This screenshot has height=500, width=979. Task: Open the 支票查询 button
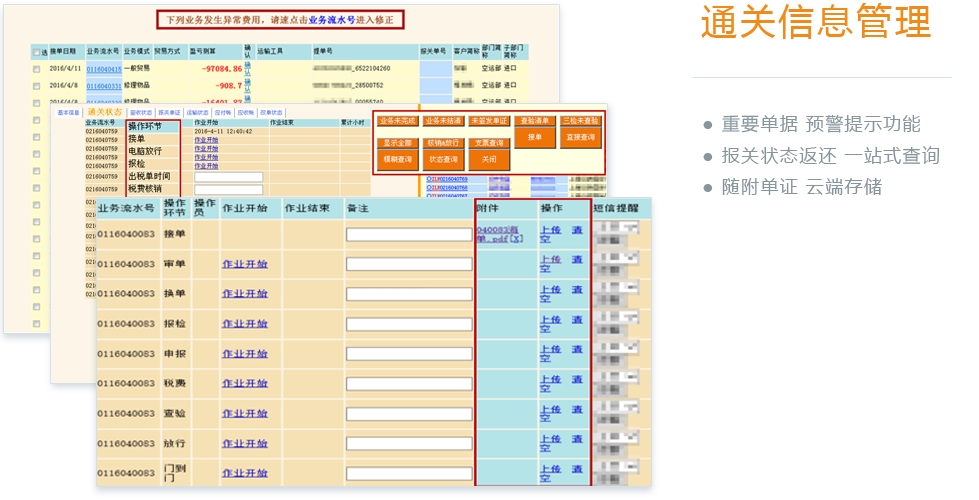coord(490,144)
